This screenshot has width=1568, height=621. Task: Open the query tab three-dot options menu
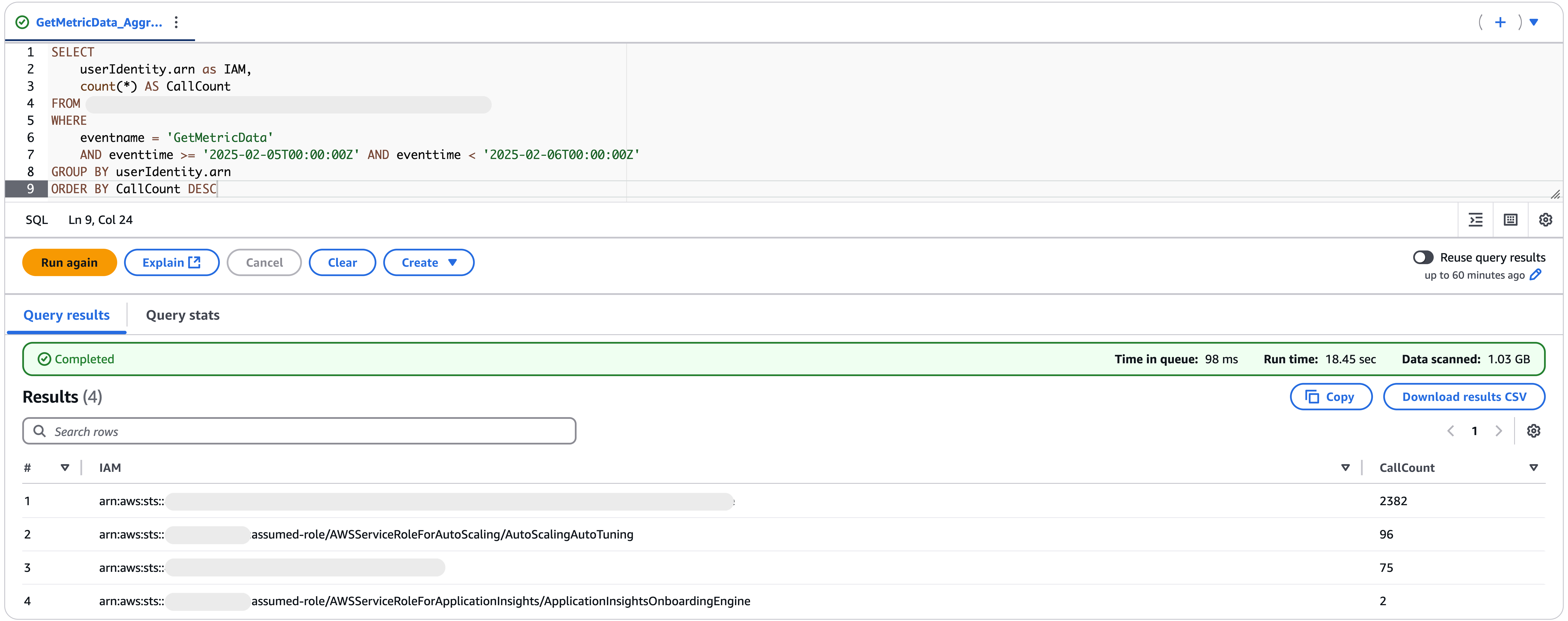tap(176, 22)
